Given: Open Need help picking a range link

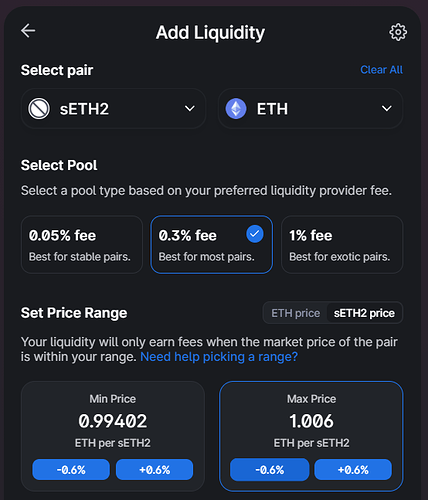Looking at the screenshot, I should [x=219, y=357].
